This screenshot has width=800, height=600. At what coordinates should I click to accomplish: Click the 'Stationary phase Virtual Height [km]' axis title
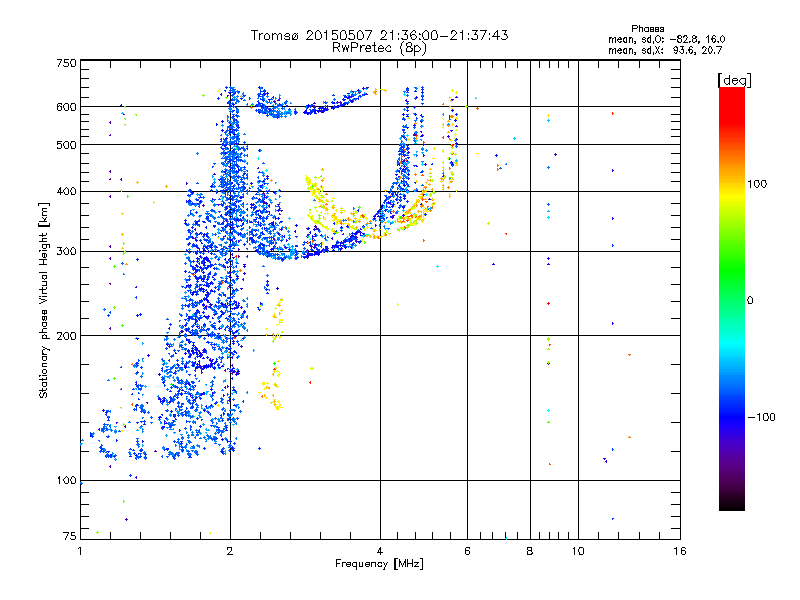click(x=43, y=300)
